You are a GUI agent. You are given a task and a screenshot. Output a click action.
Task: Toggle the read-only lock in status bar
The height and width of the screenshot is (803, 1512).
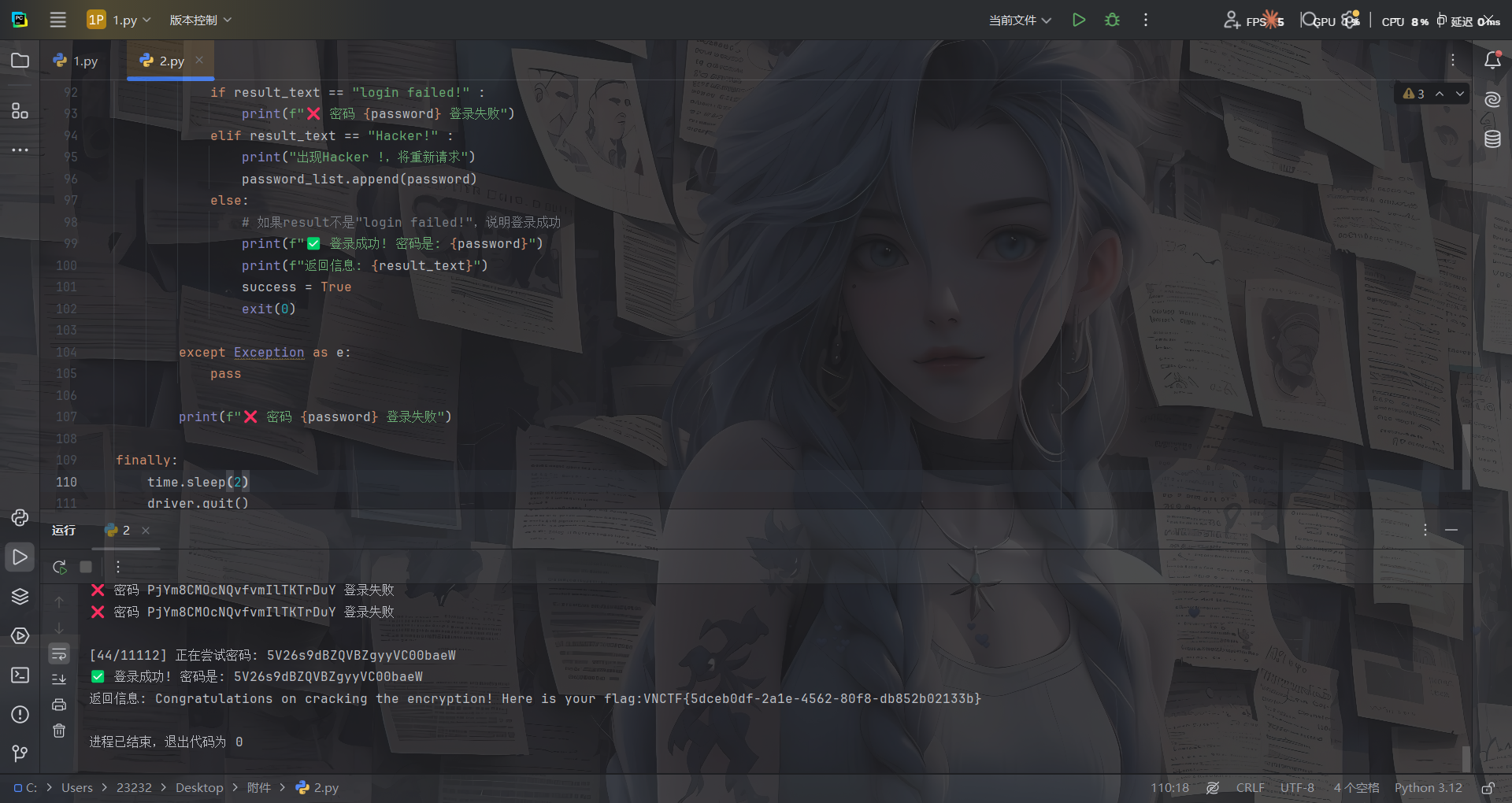pos(1488,787)
